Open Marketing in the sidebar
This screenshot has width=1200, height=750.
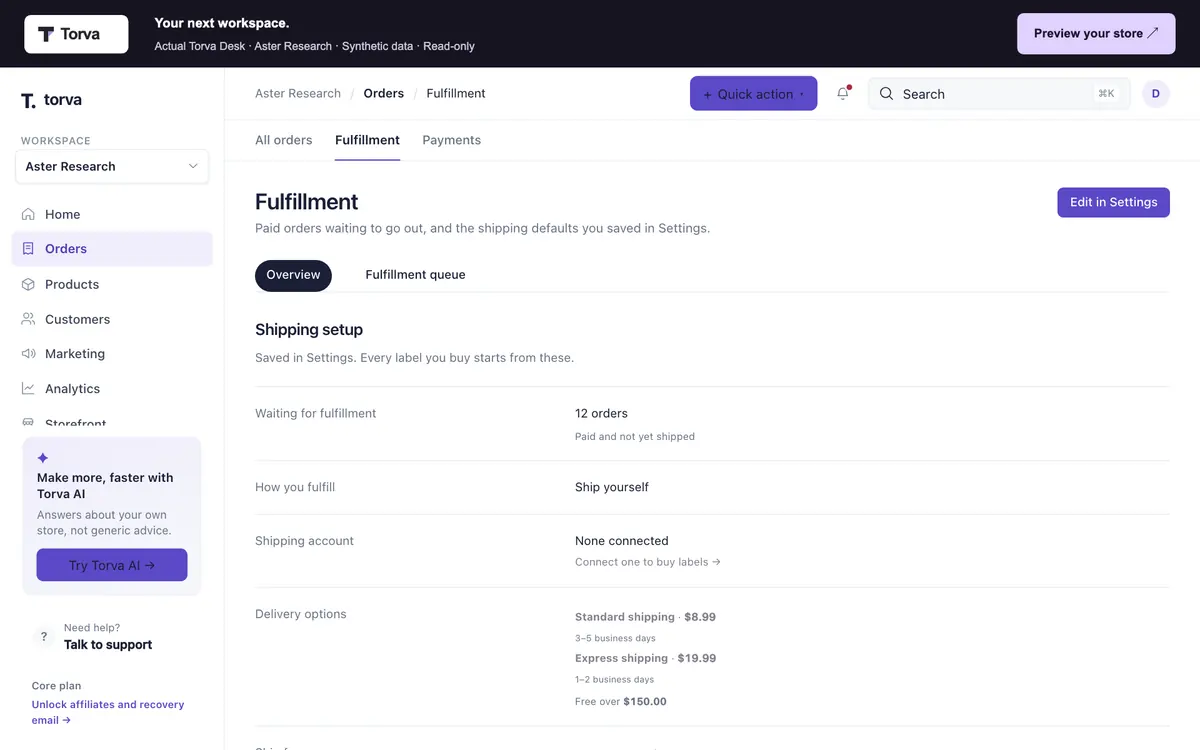112,354
